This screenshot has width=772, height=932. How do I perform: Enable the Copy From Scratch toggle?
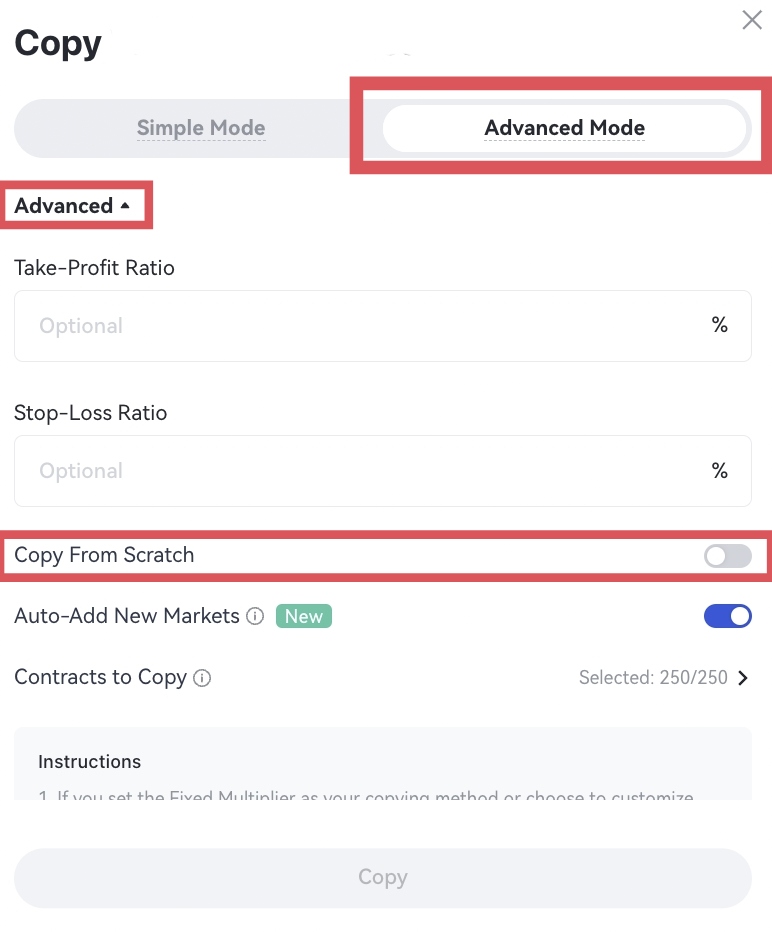coord(727,556)
